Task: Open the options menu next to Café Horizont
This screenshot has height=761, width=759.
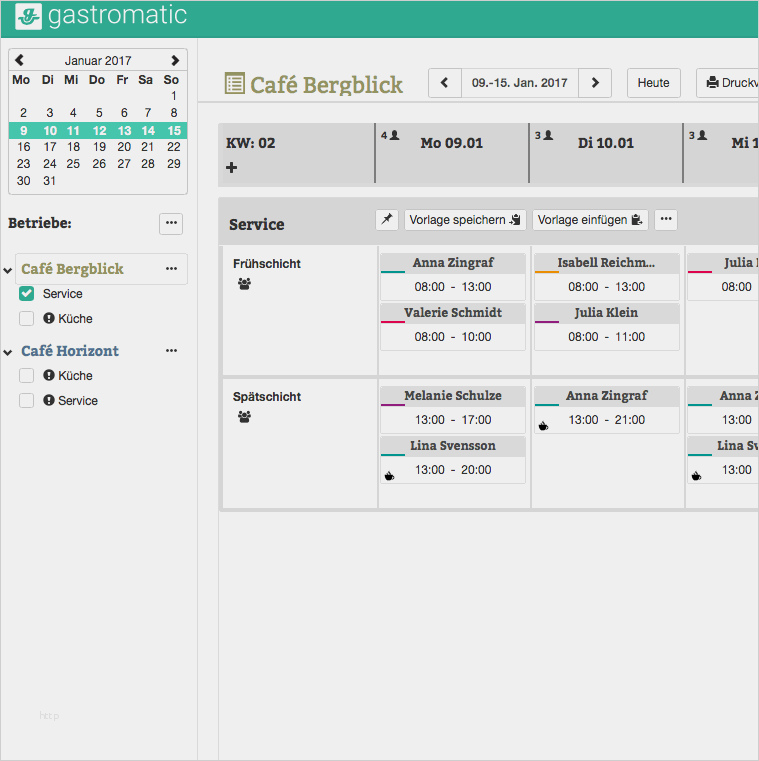Action: click(x=171, y=350)
